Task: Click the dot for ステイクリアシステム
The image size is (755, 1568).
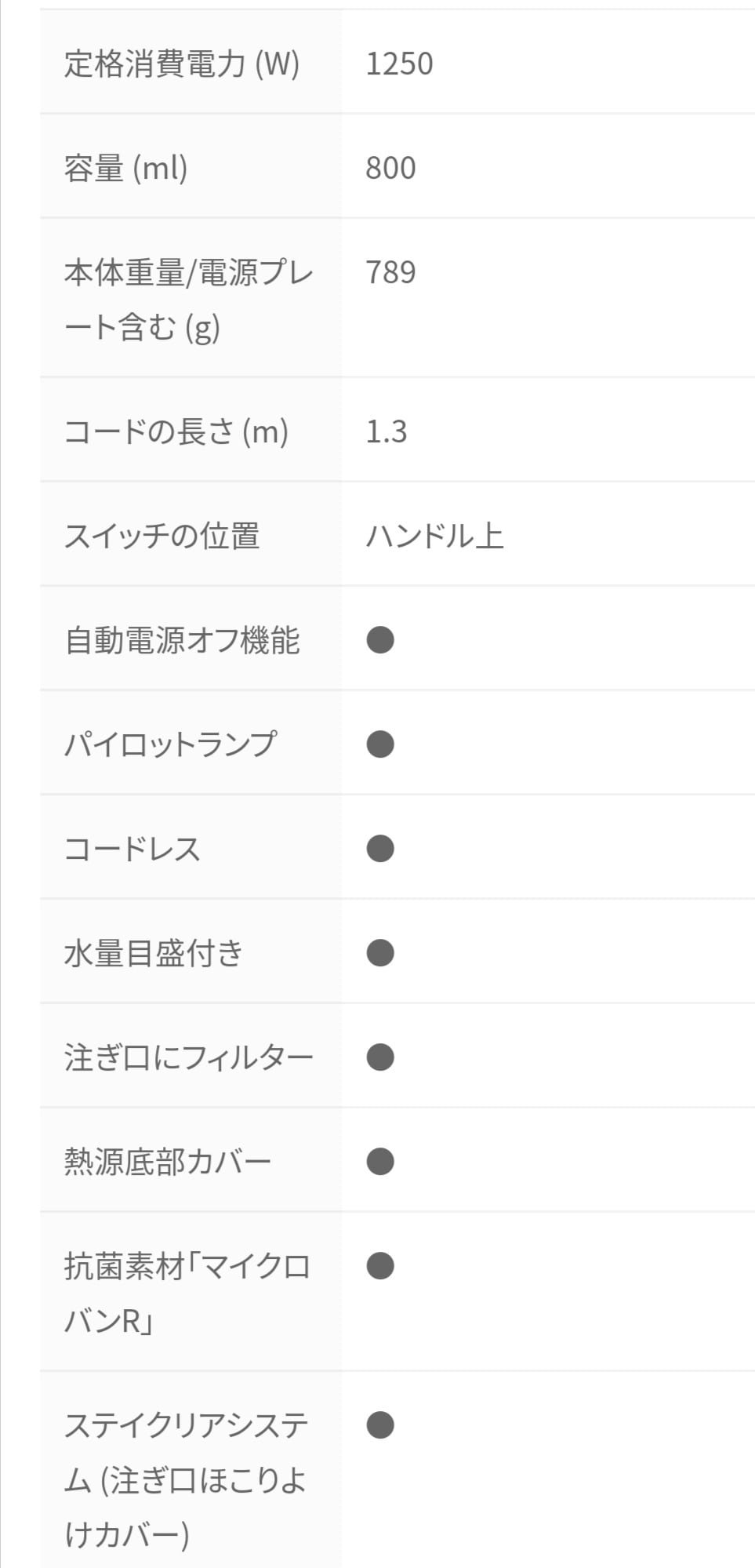Action: 380,1425
